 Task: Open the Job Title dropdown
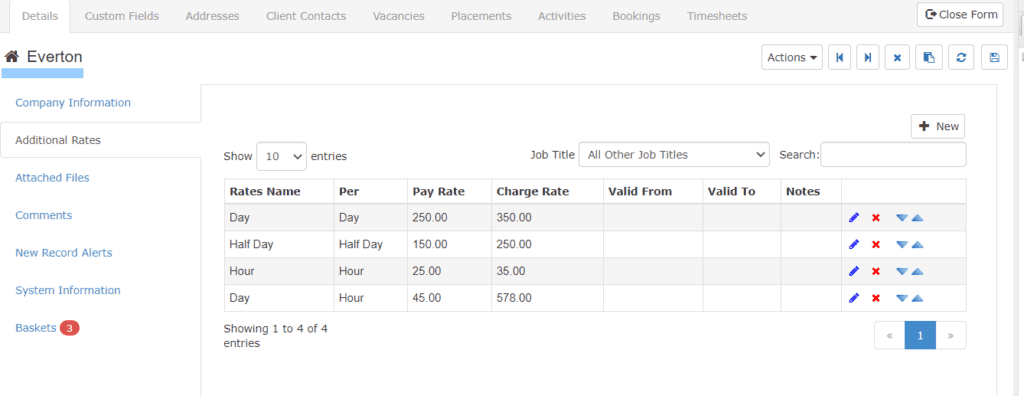point(674,155)
